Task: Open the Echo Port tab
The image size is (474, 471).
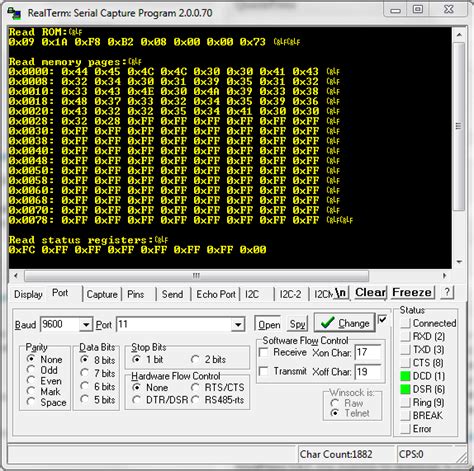Action: tap(216, 294)
